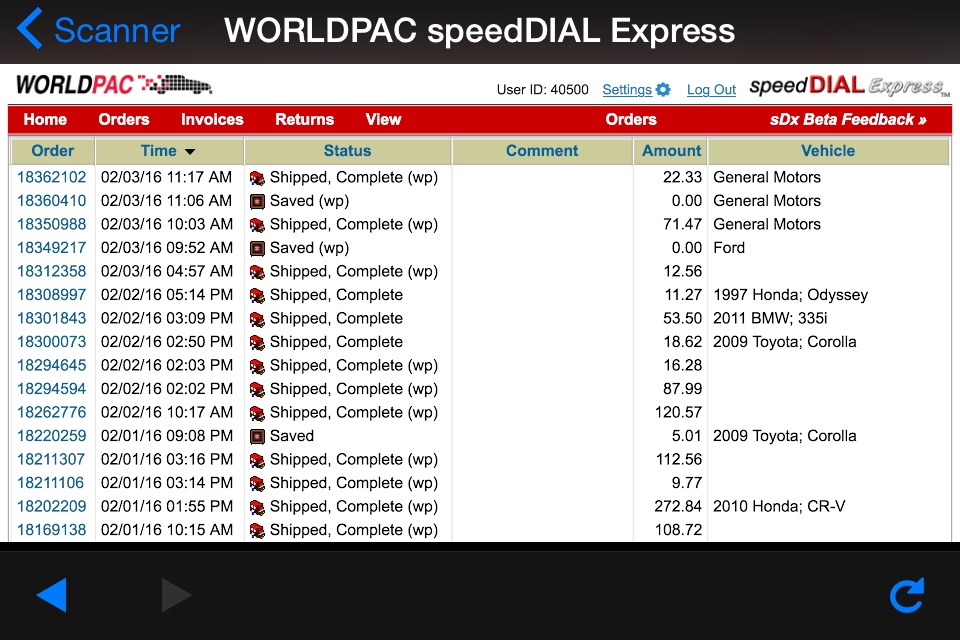
Task: Open the Returns menu
Action: click(304, 119)
